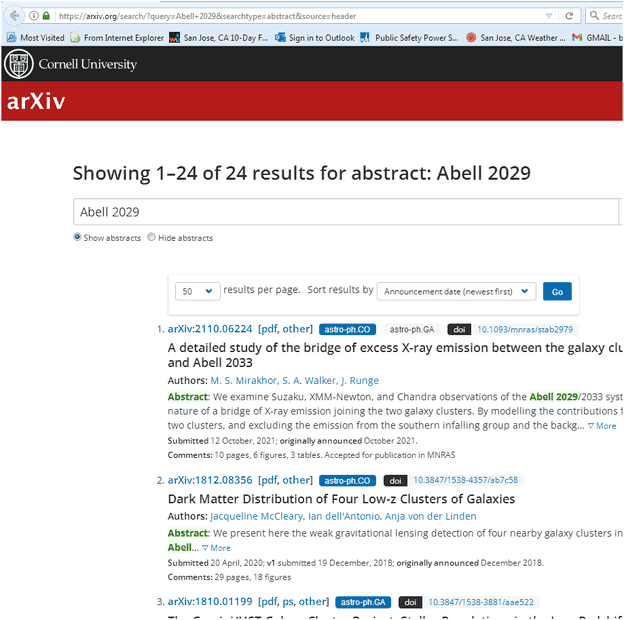This screenshot has width=624, height=620.
Task: Open the GMAIL bookmark
Action: point(597,38)
